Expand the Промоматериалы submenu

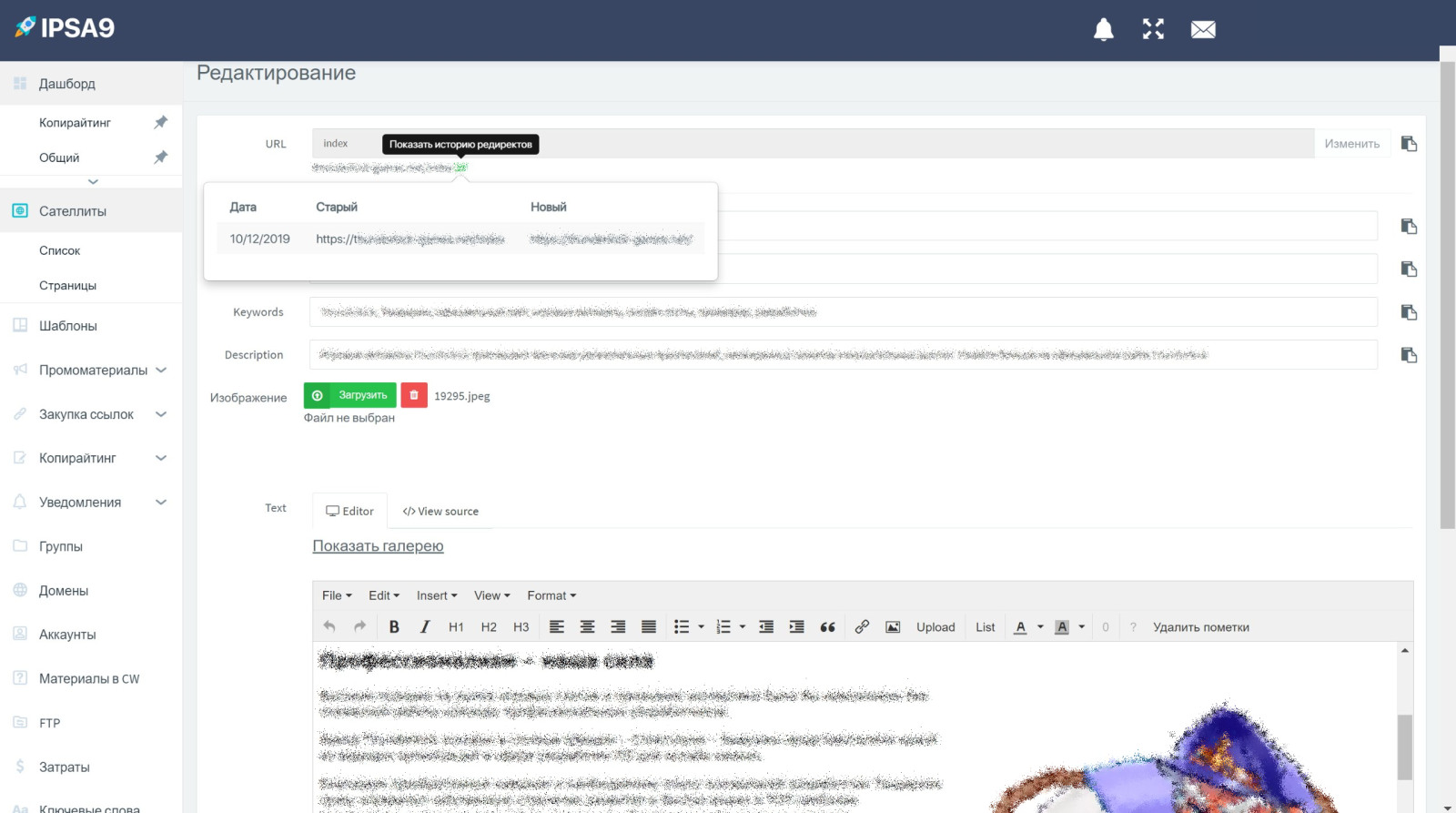pos(161,370)
